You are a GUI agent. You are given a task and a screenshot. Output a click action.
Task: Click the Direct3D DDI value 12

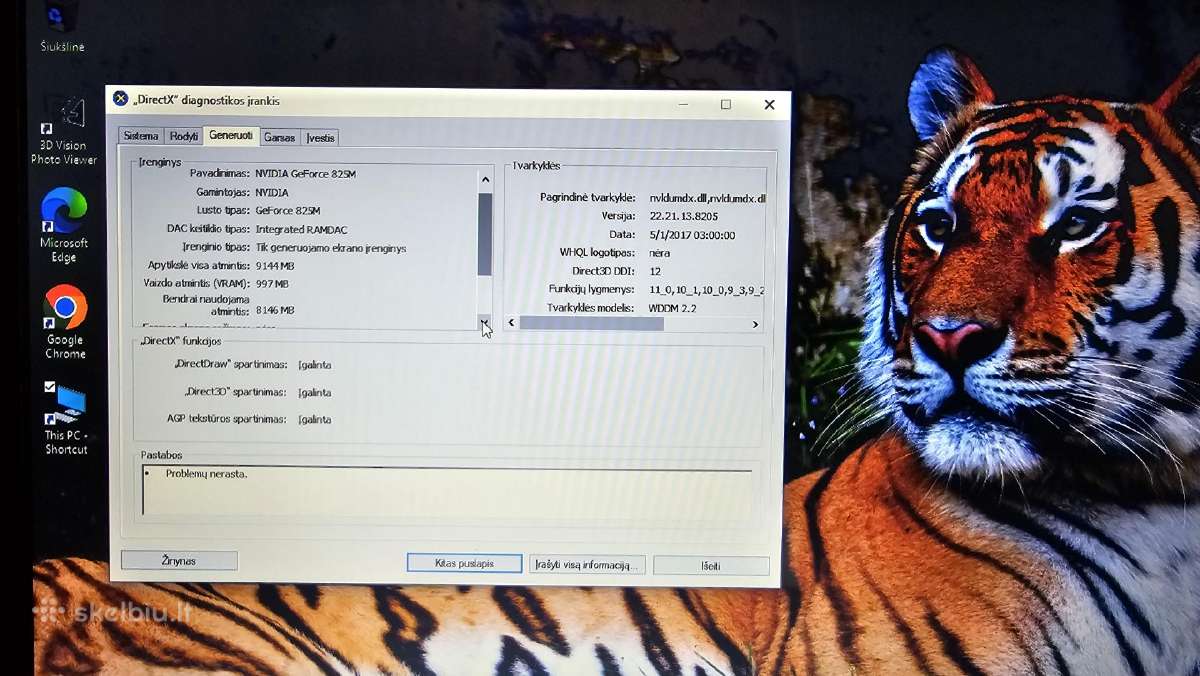(x=655, y=271)
